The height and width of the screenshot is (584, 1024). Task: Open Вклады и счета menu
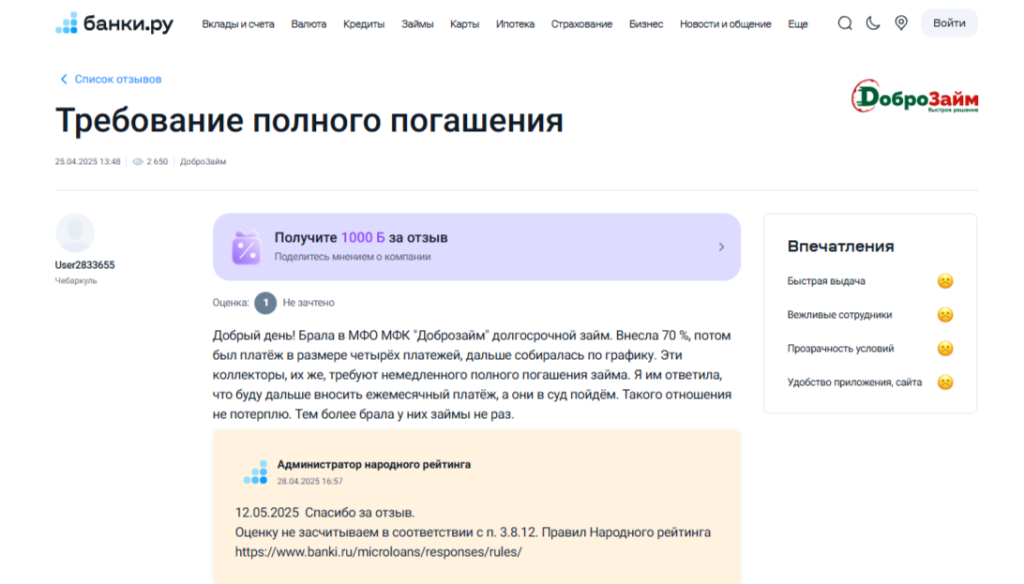pos(238,24)
